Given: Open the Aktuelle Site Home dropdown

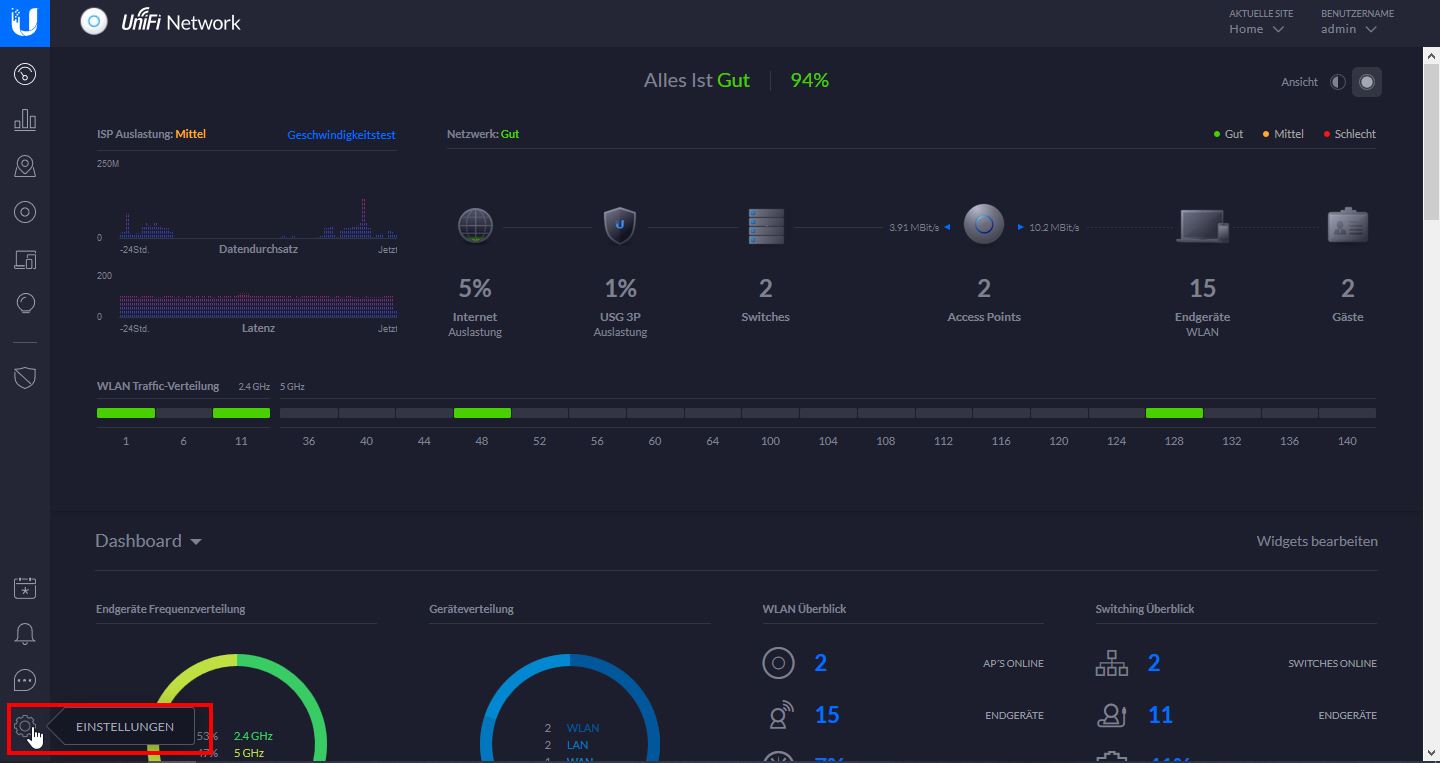Looking at the screenshot, I should click(1256, 29).
